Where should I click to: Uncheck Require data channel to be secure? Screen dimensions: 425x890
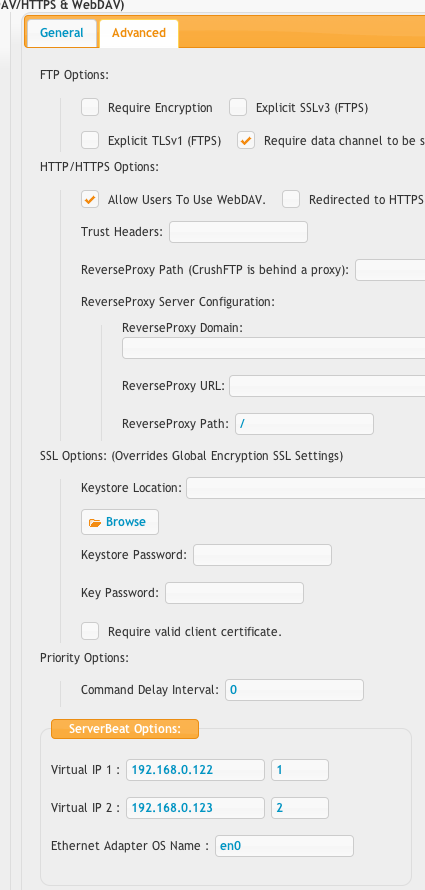point(246,140)
